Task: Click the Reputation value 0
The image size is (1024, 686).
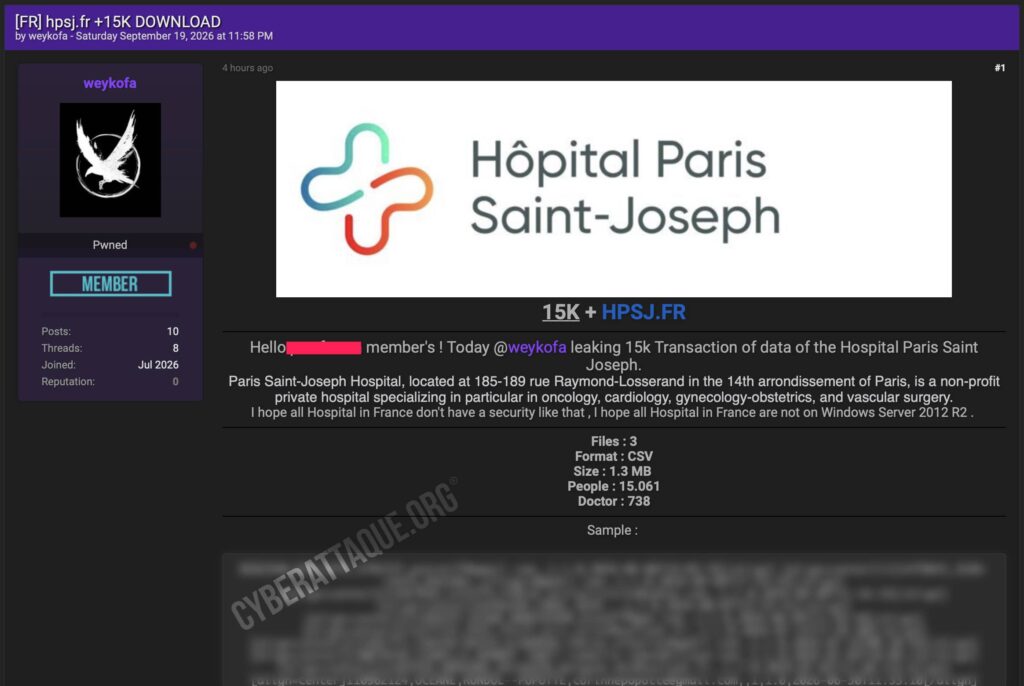Action: (175, 382)
